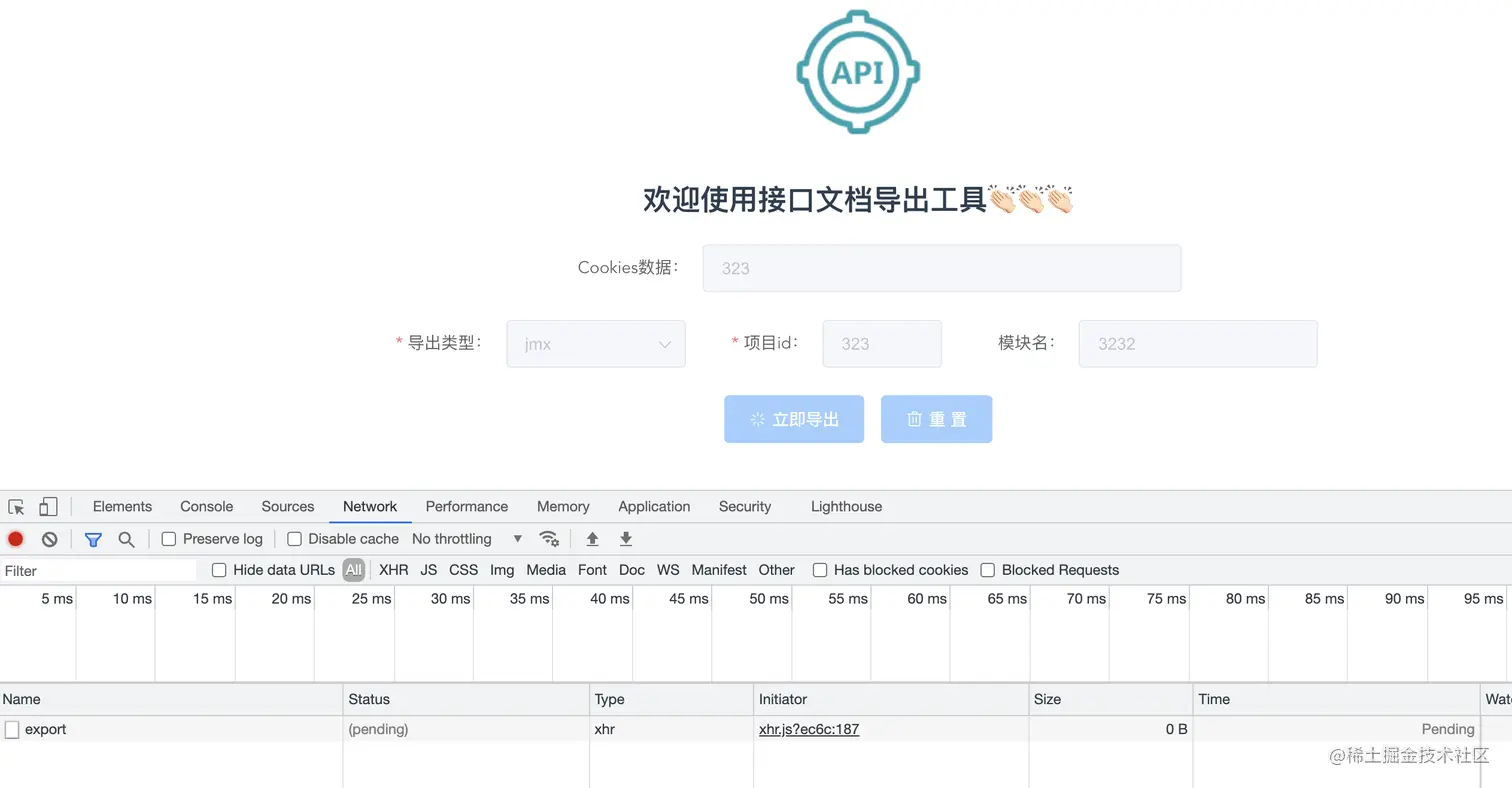Click the 立即导出 button
This screenshot has height=788, width=1512.
coord(794,419)
